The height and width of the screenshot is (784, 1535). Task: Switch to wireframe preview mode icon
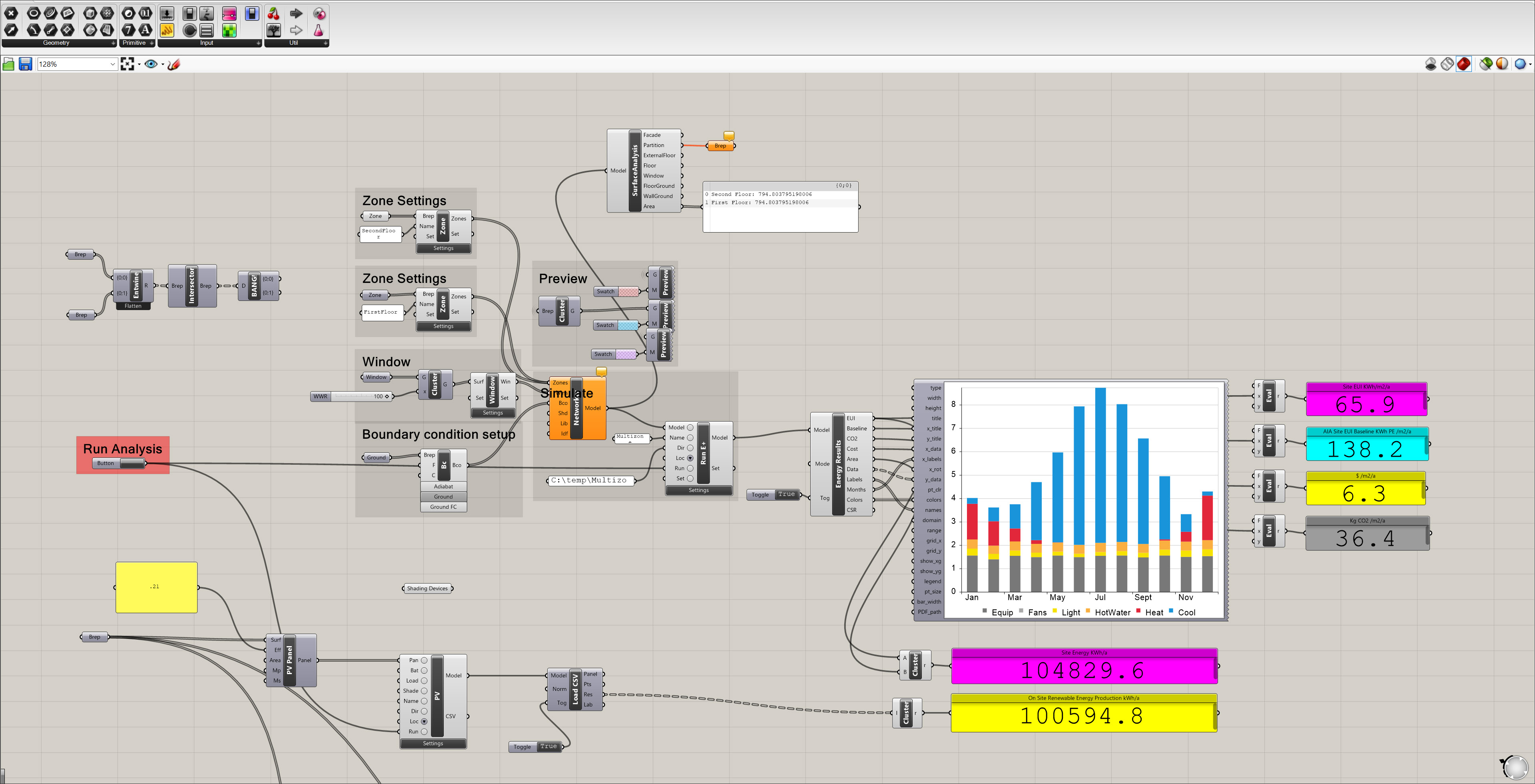click(x=1447, y=64)
